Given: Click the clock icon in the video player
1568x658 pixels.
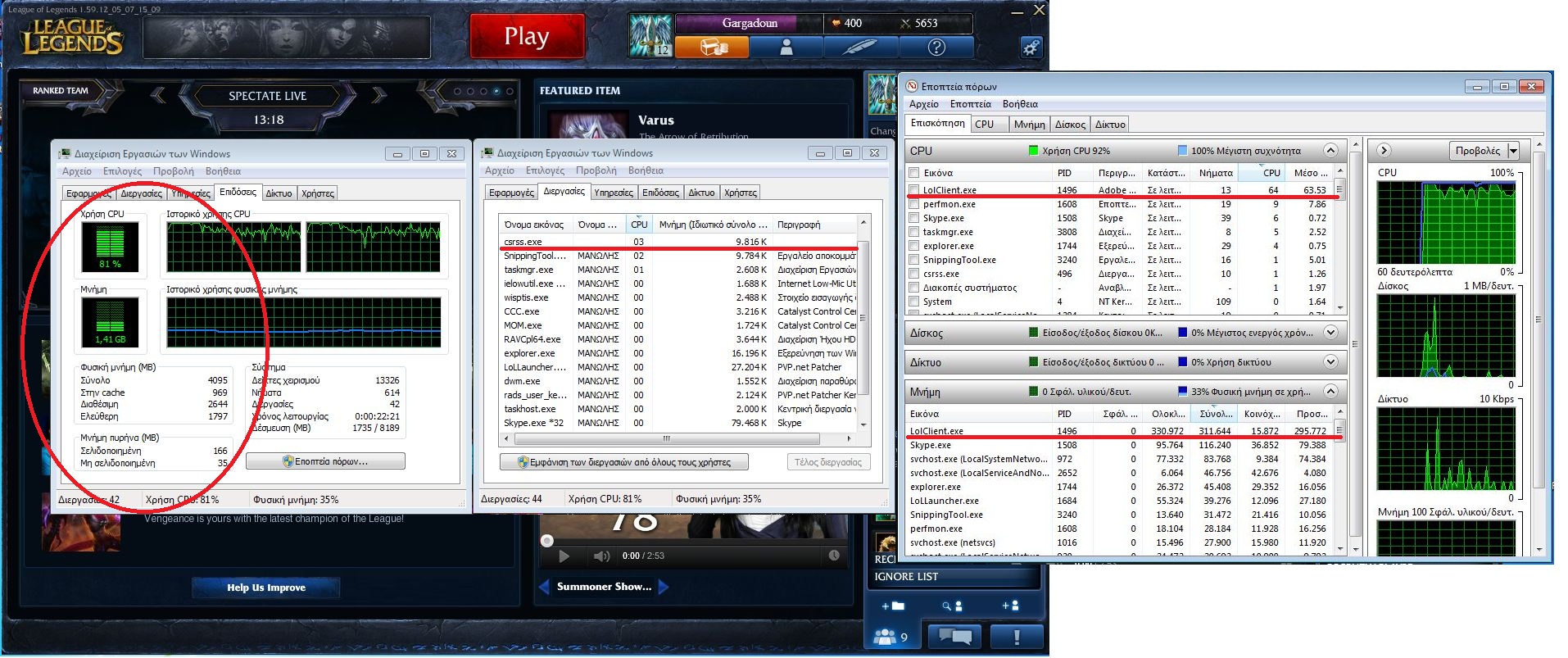Looking at the screenshot, I should click(834, 555).
